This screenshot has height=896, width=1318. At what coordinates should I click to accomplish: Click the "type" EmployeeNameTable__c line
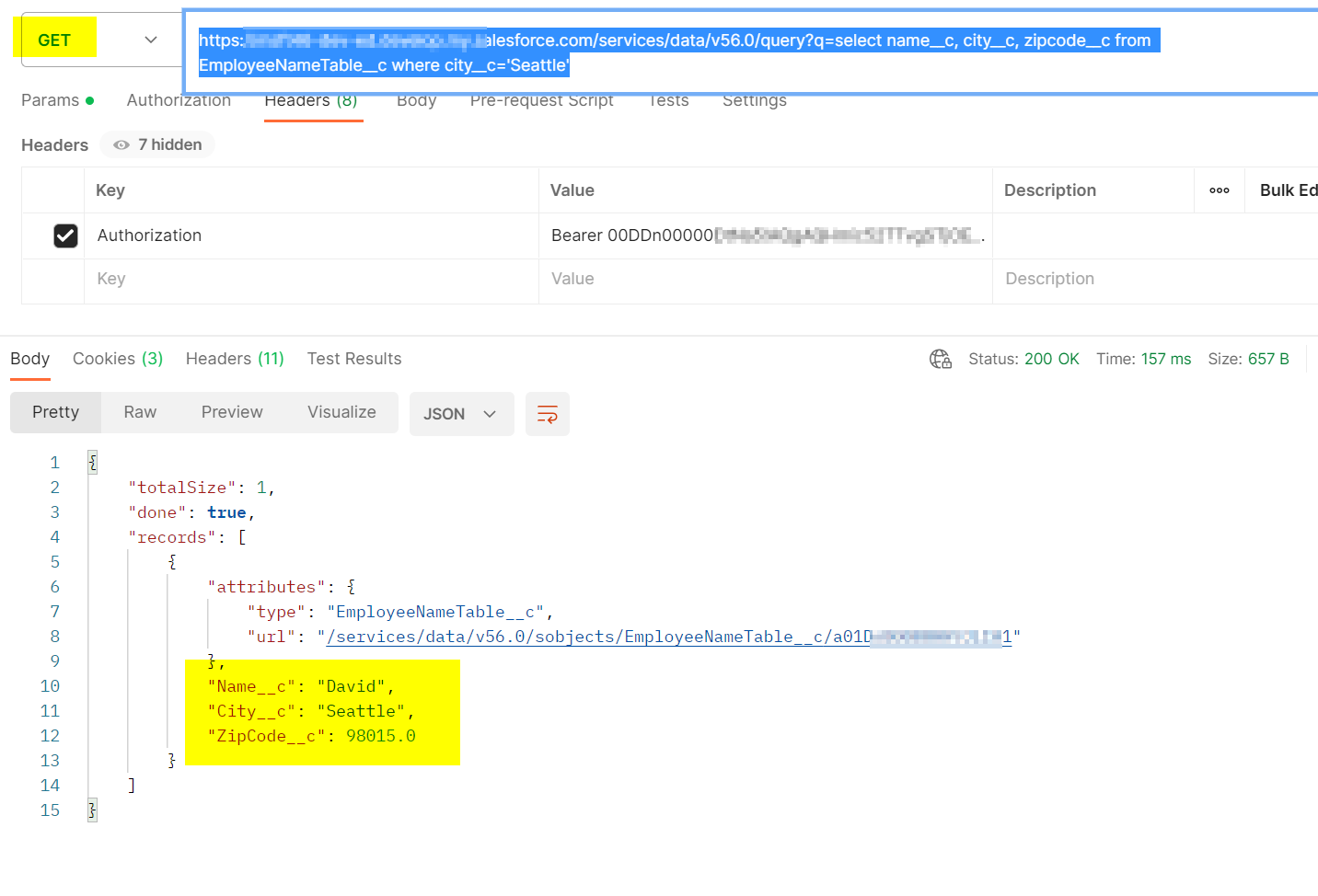[400, 612]
